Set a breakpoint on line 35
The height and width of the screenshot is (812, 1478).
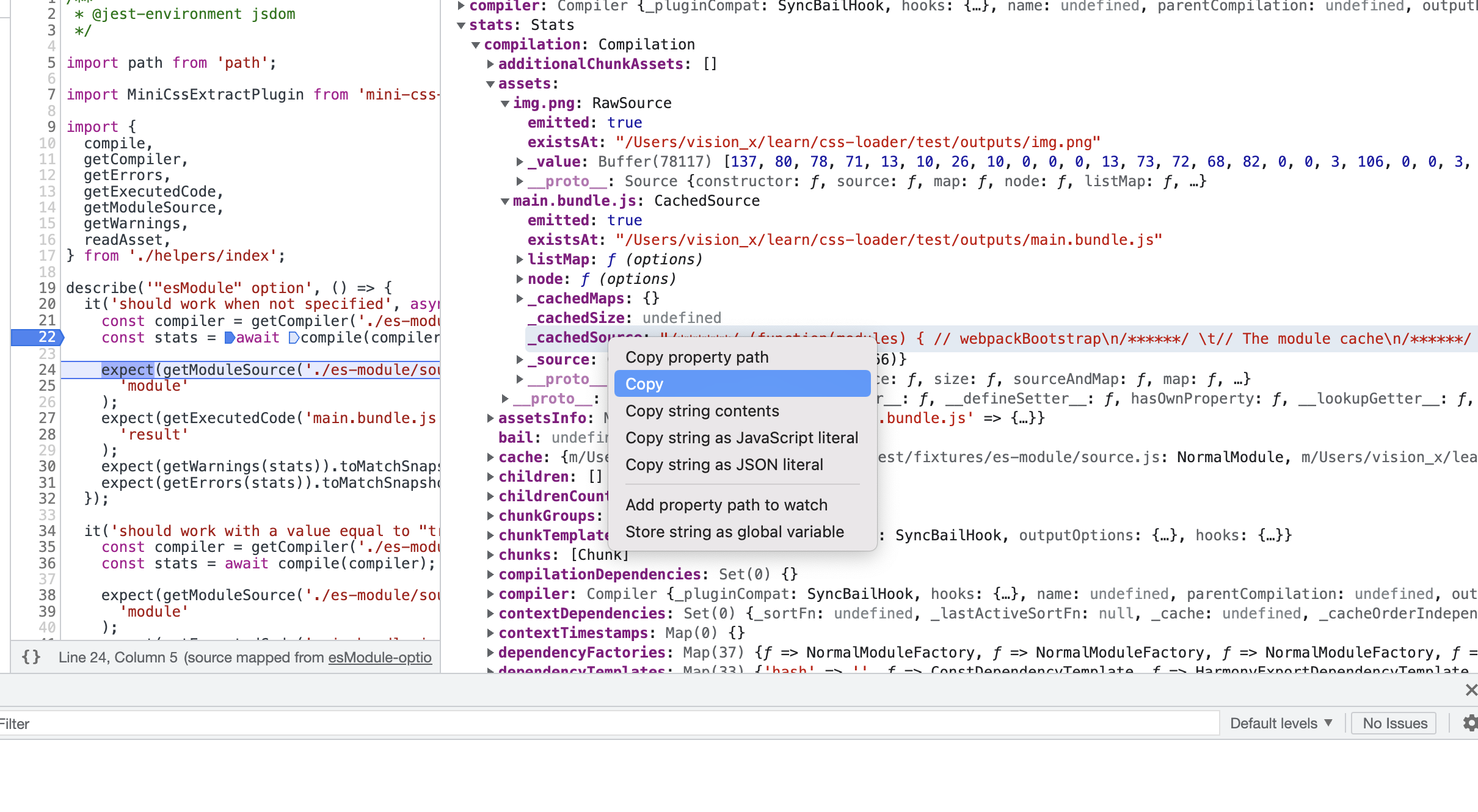click(x=46, y=547)
